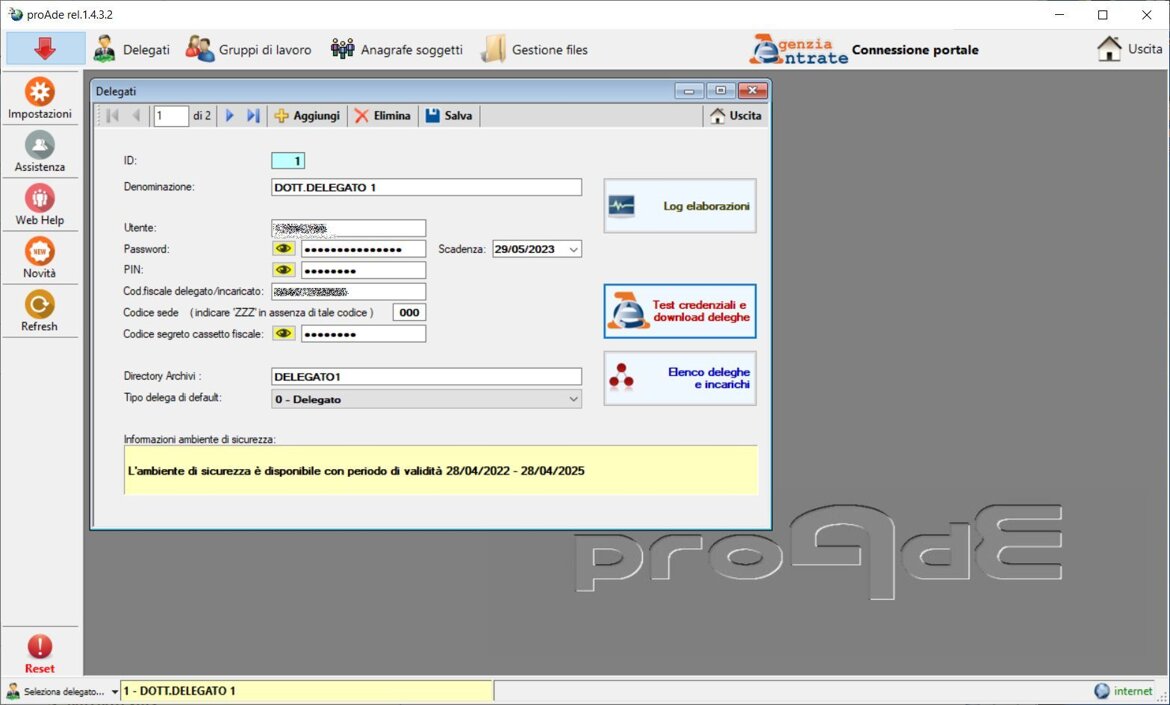The image size is (1170, 705).
Task: Go to the next delegato record
Action: tap(230, 116)
